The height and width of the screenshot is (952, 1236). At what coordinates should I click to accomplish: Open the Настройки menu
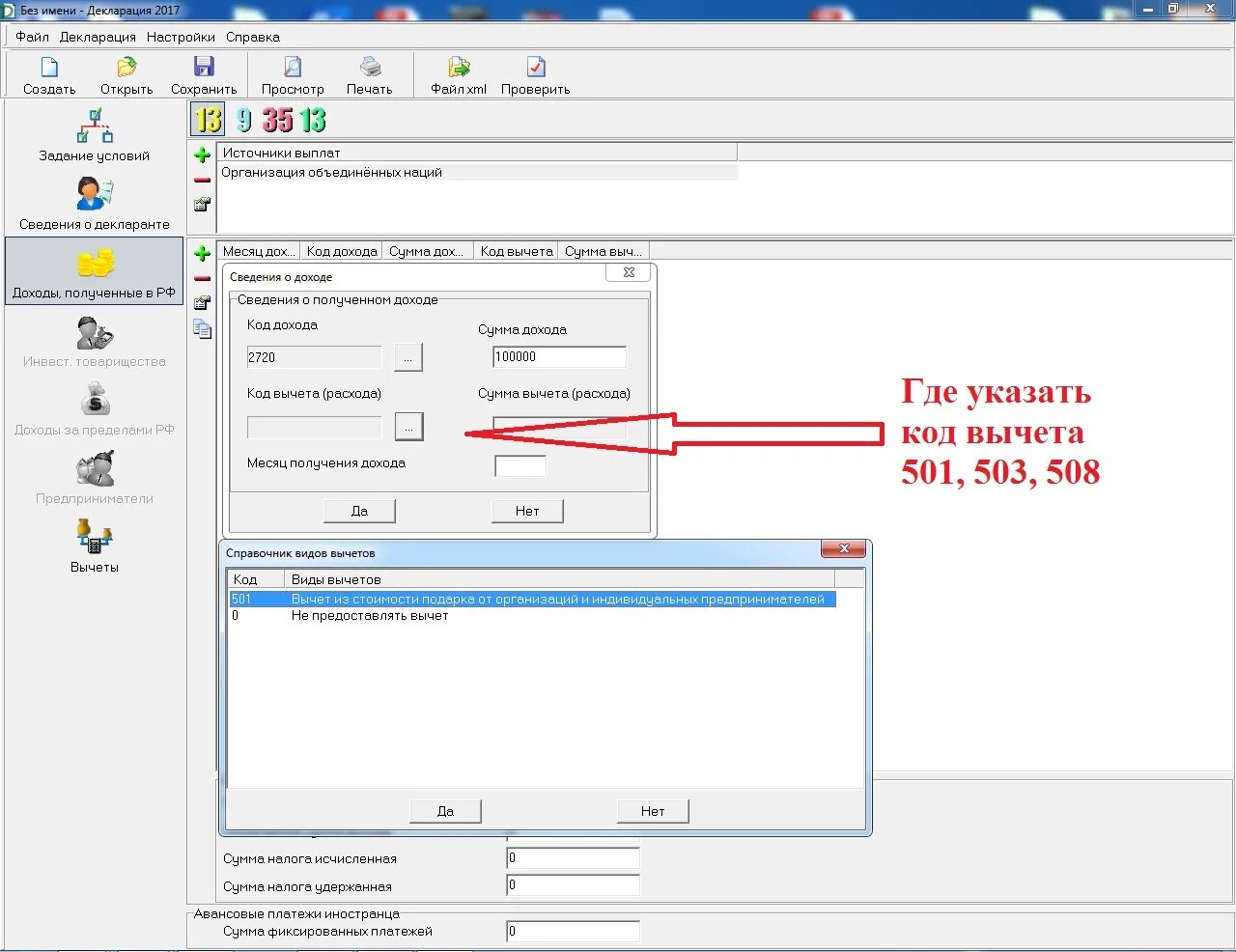click(181, 37)
